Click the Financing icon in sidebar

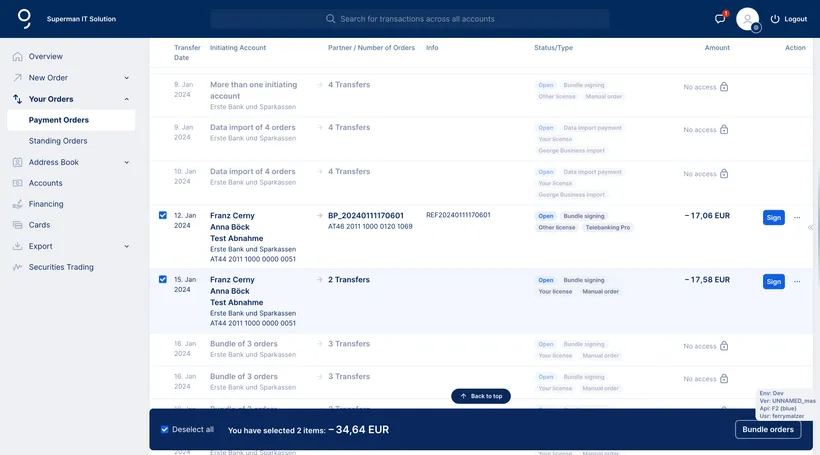pos(18,204)
